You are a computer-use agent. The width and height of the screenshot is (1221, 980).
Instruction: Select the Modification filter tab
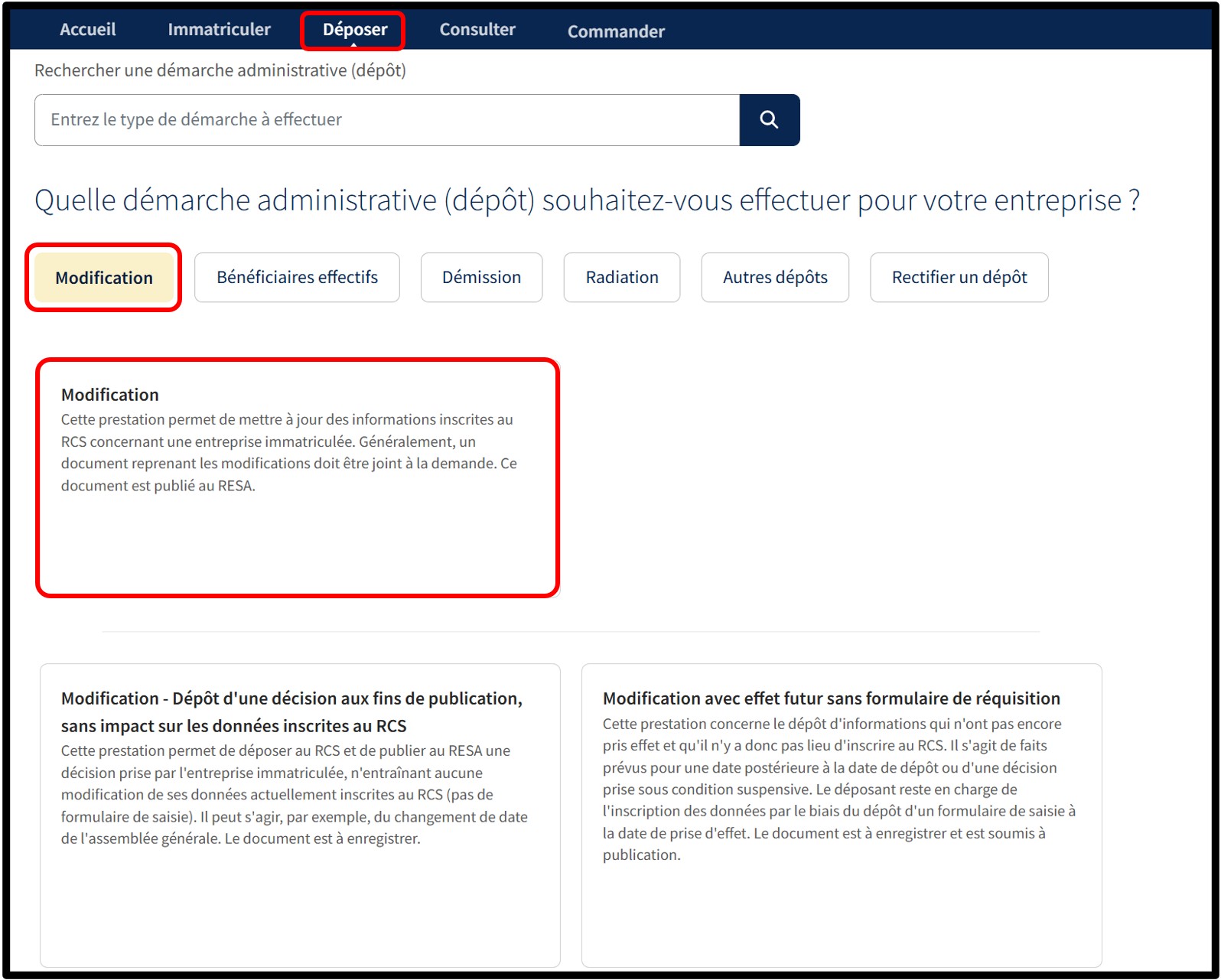tap(104, 278)
